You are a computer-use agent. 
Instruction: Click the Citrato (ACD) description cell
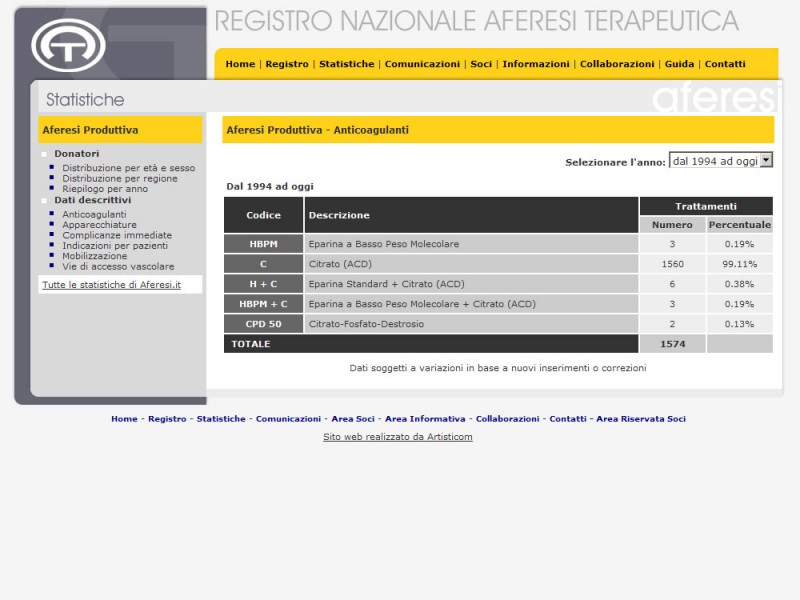(x=471, y=264)
